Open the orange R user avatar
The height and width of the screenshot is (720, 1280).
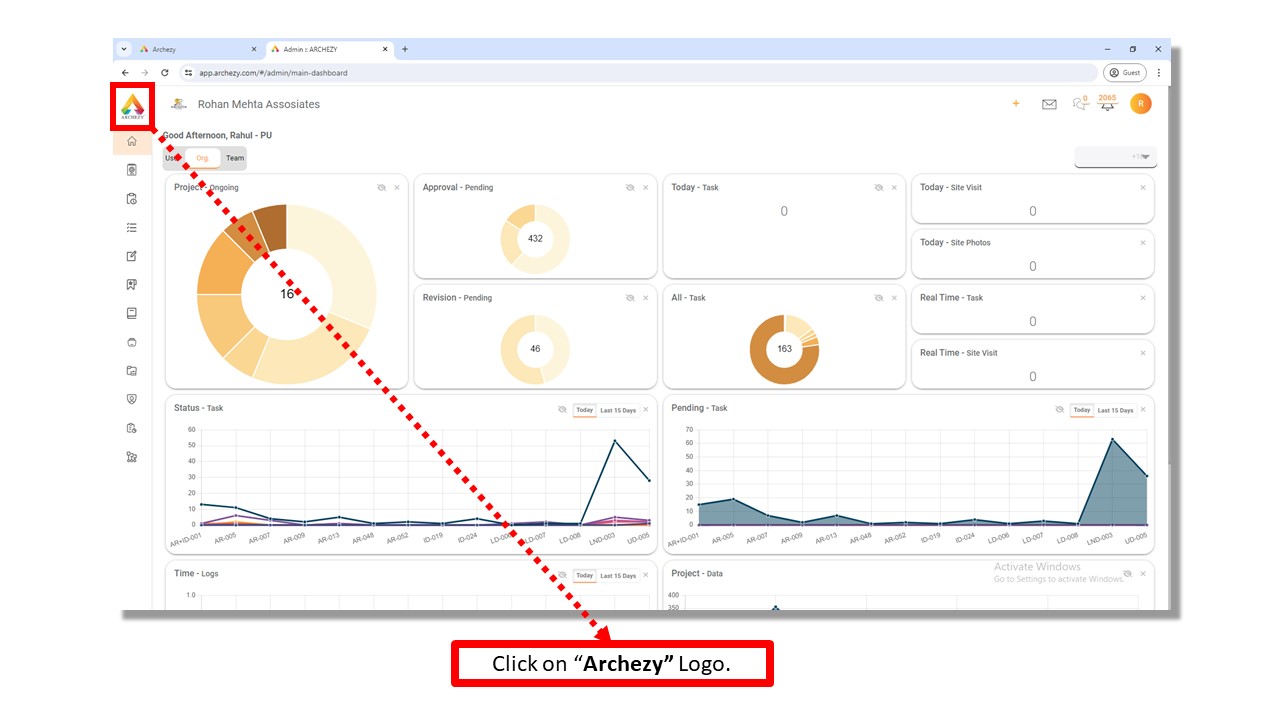[1141, 103]
